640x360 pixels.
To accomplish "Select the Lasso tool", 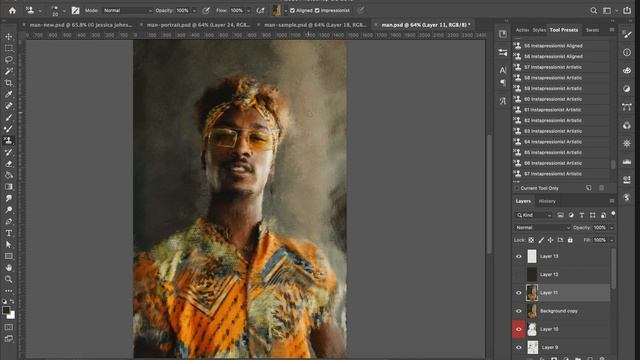I will pos(9,60).
